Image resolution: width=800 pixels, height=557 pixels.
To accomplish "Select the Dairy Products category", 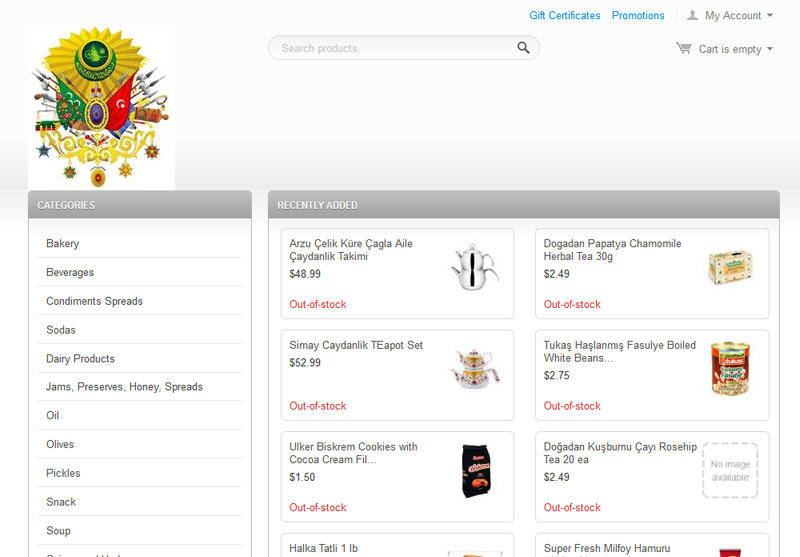I will [80, 359].
